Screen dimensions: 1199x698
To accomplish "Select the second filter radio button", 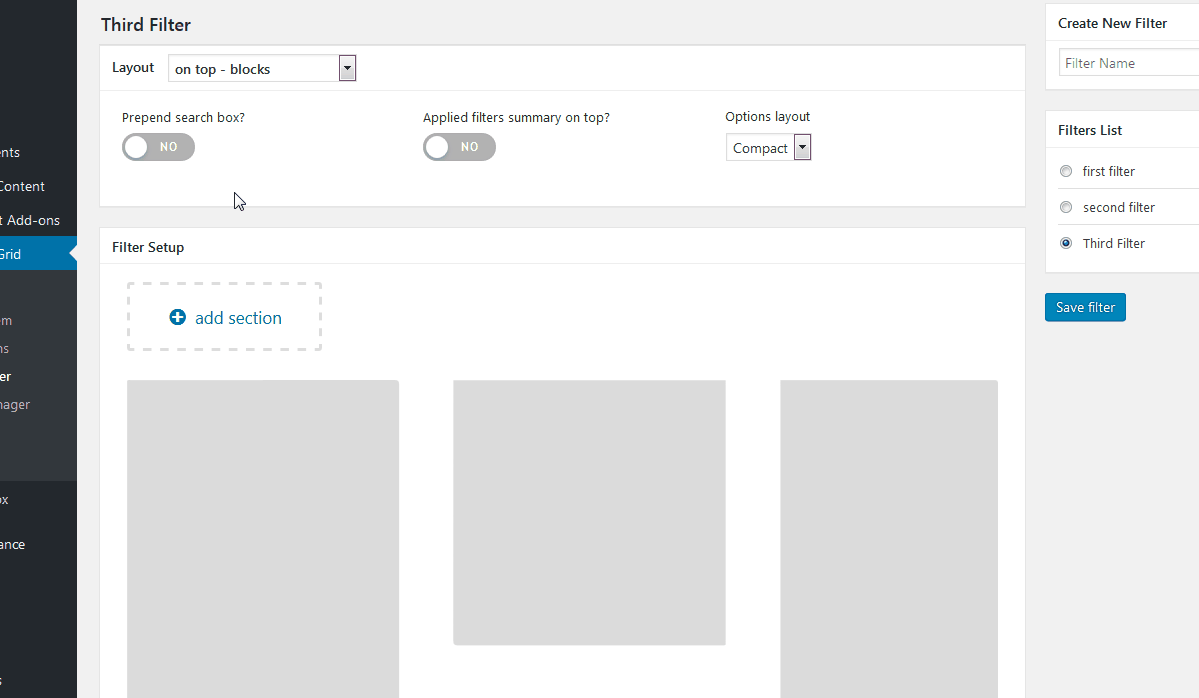I will 1066,207.
